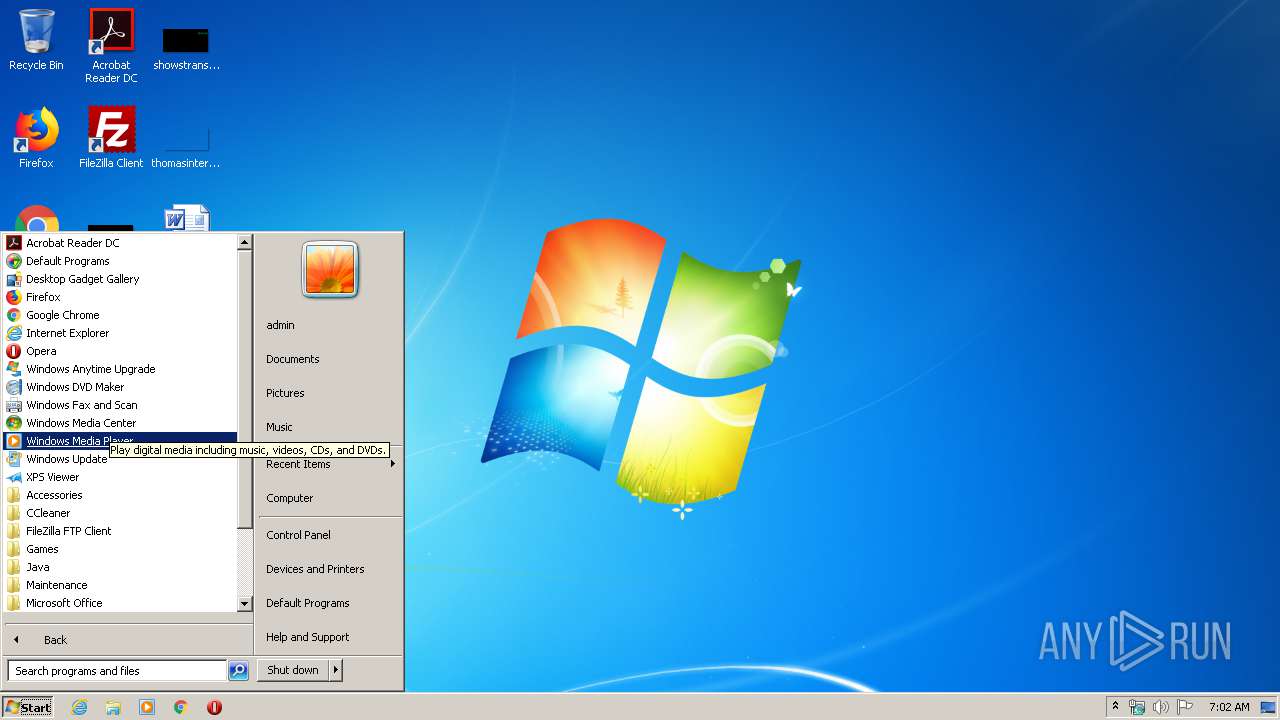Open Documents from Start menu
1280x720 pixels.
coord(330,359)
